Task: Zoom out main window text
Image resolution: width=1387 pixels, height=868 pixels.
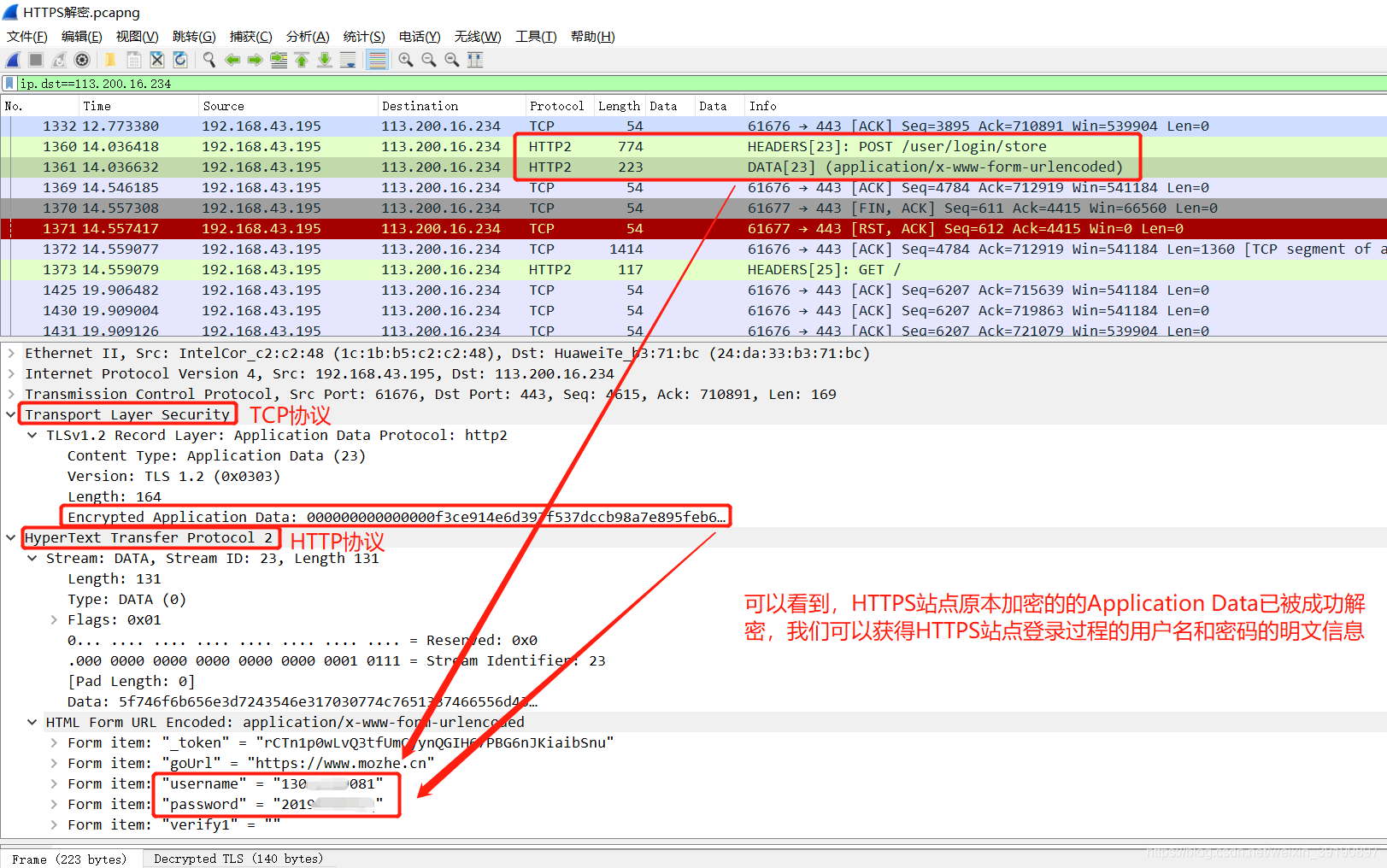Action: click(x=429, y=60)
